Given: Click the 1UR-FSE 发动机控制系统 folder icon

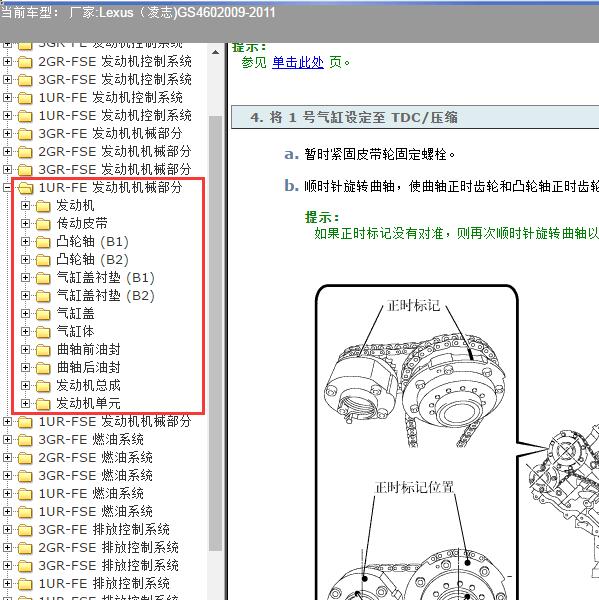Looking at the screenshot, I should (25, 116).
